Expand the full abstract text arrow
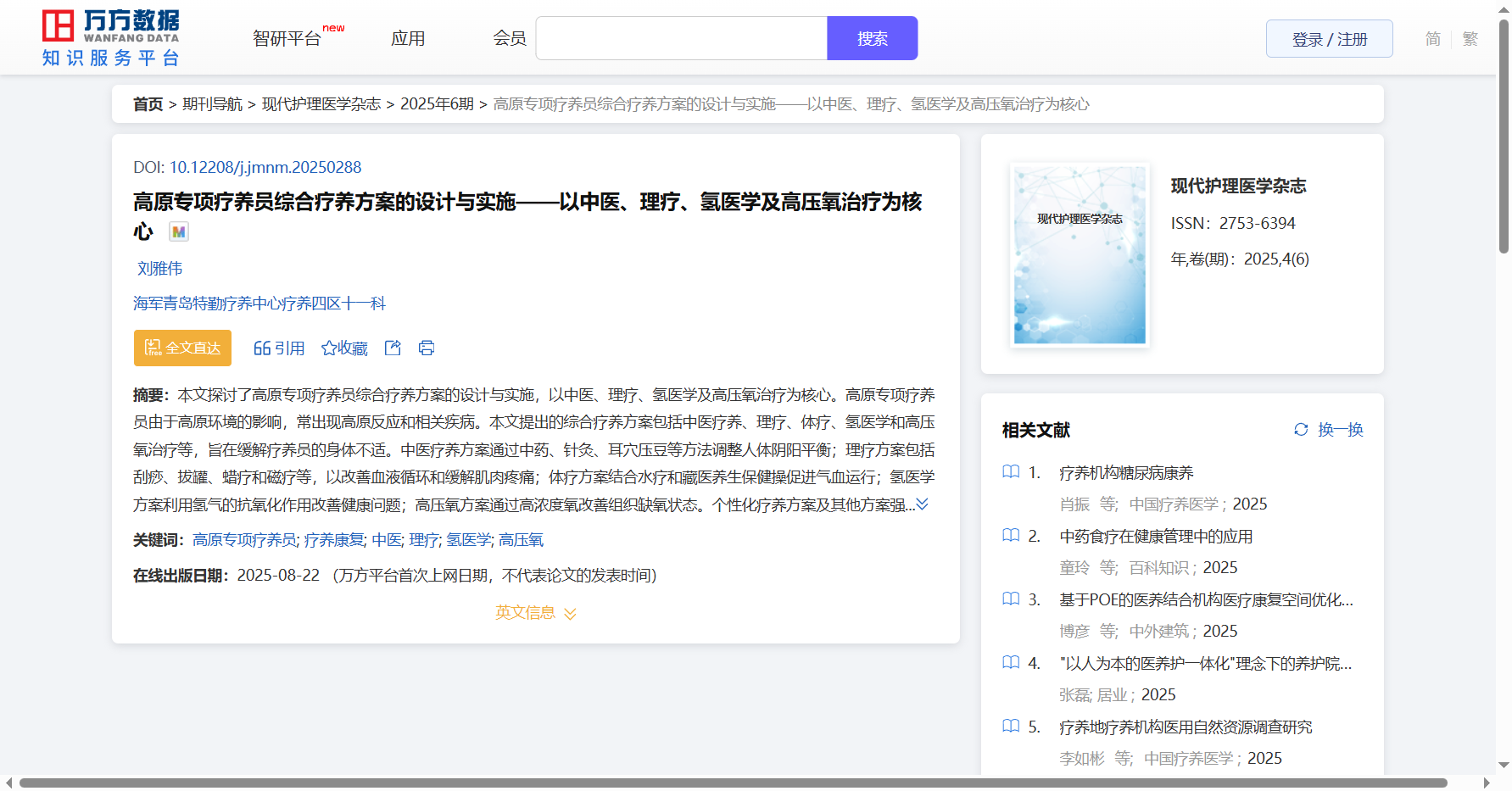The width and height of the screenshot is (1512, 791). (x=923, y=504)
